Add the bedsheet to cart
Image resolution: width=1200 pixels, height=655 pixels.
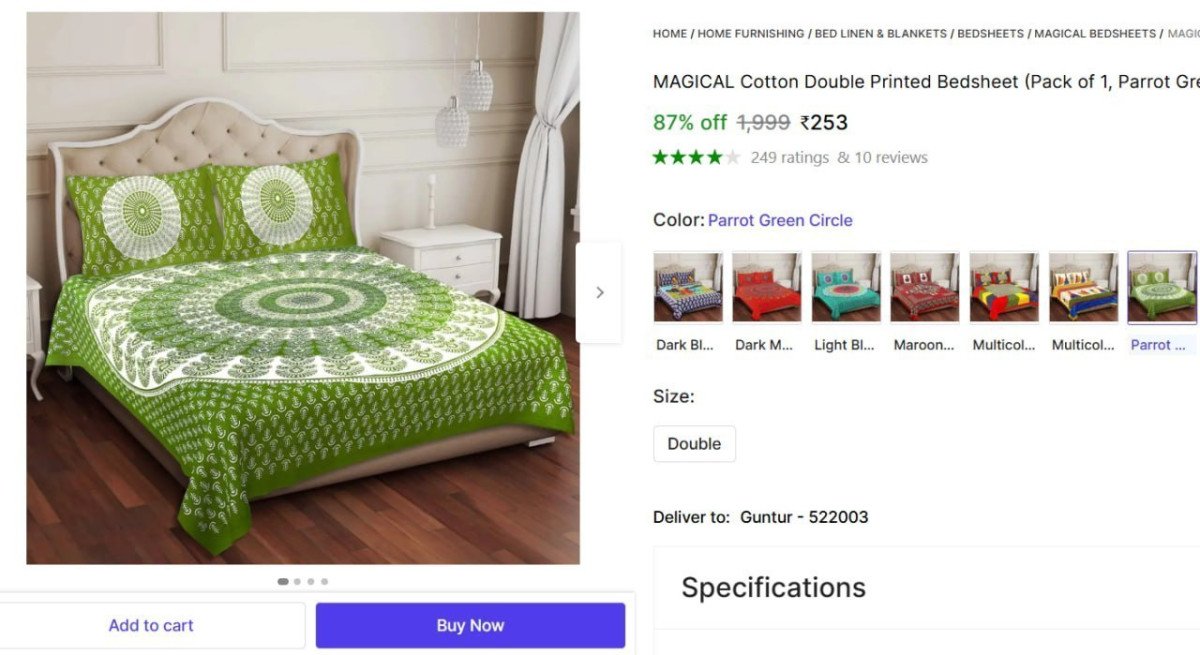click(x=151, y=624)
